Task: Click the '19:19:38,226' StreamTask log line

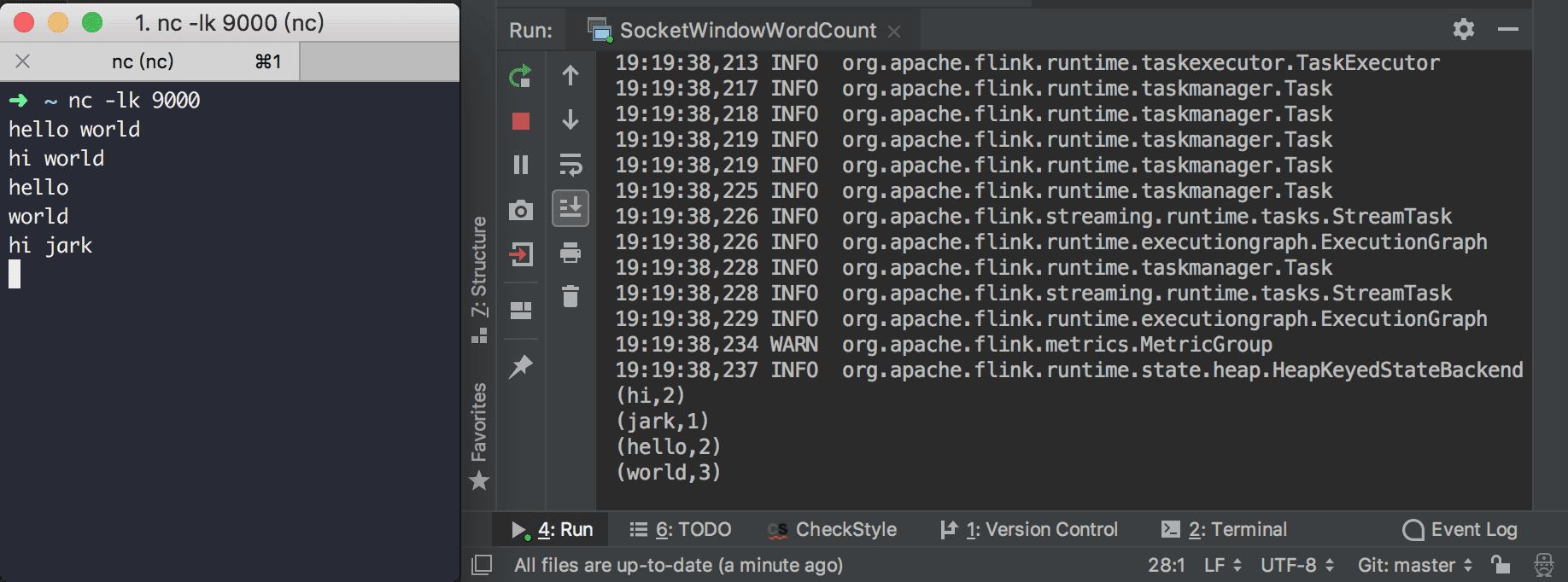Action: coord(1033,217)
